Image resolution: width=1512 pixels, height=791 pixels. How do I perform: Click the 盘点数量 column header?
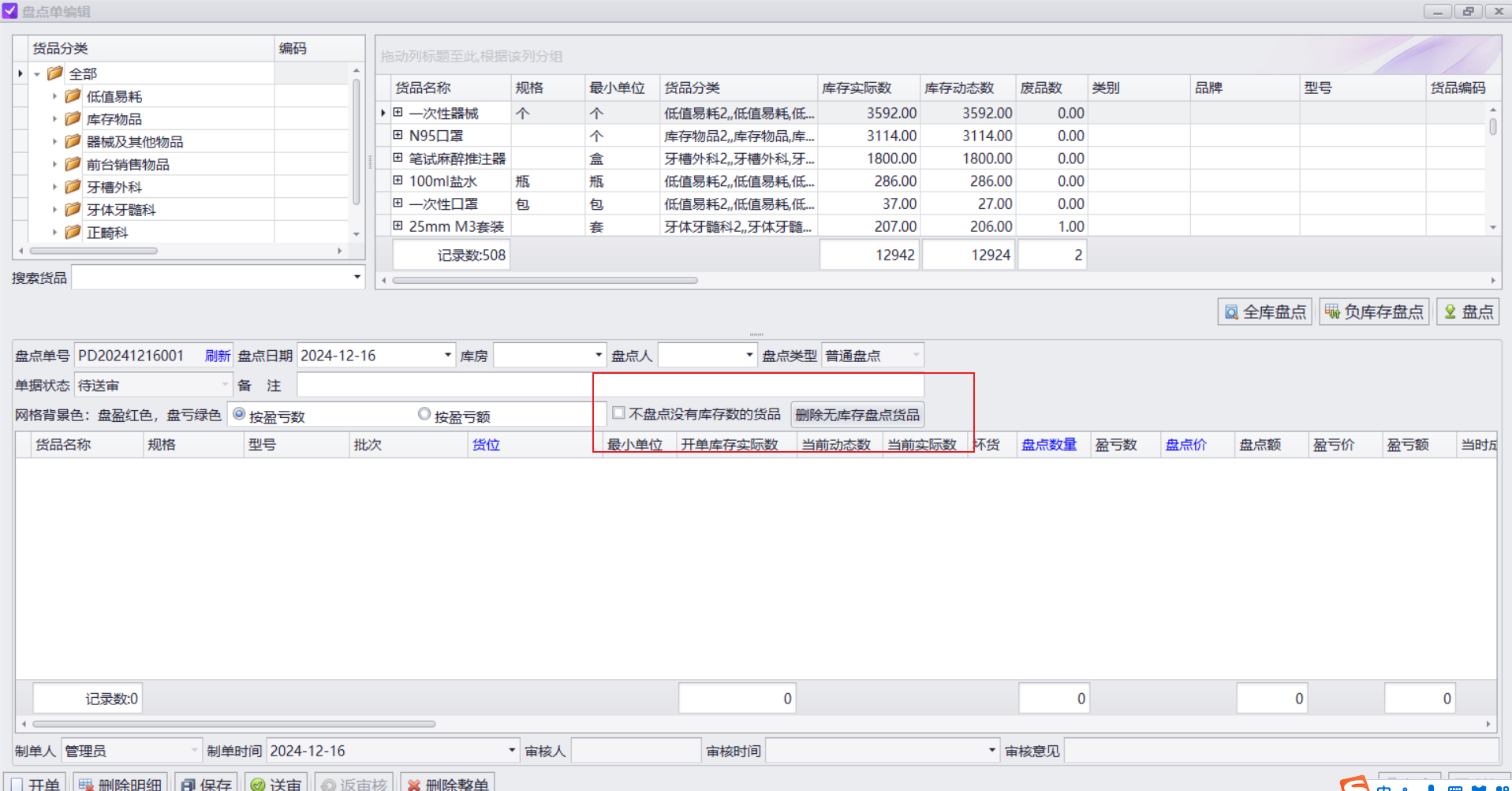click(1053, 445)
